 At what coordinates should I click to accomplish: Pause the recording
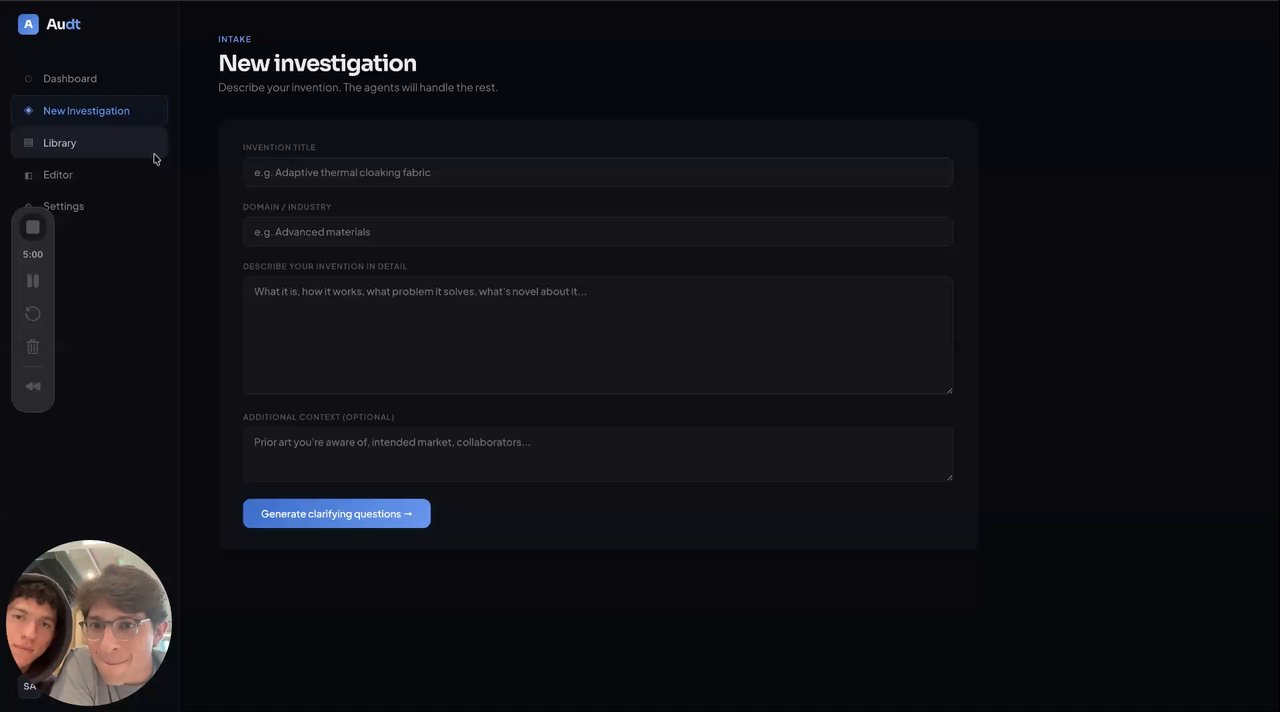coord(33,281)
